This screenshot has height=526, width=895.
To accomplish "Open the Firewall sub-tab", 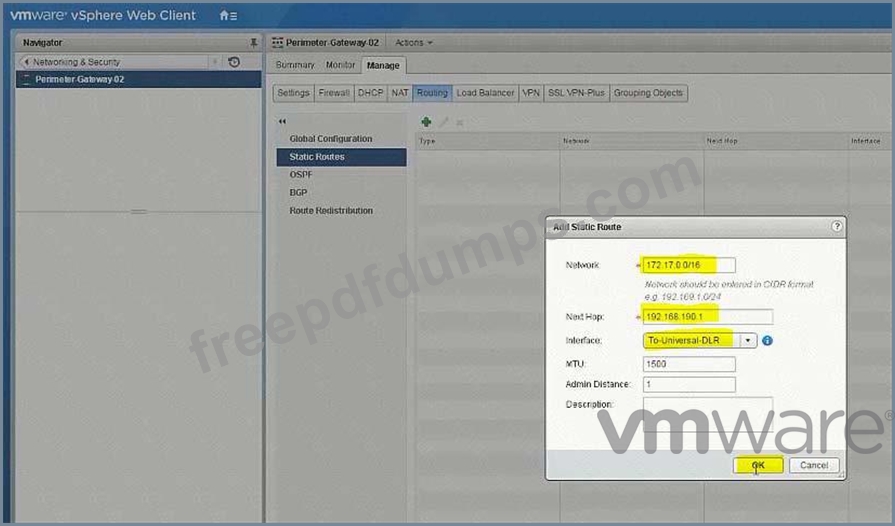I will (x=334, y=93).
